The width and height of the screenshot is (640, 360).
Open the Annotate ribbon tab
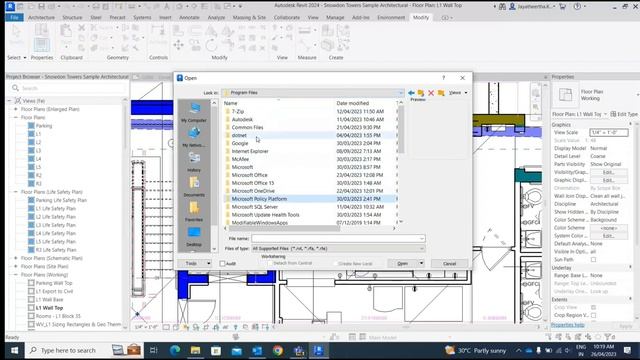[x=189, y=18]
